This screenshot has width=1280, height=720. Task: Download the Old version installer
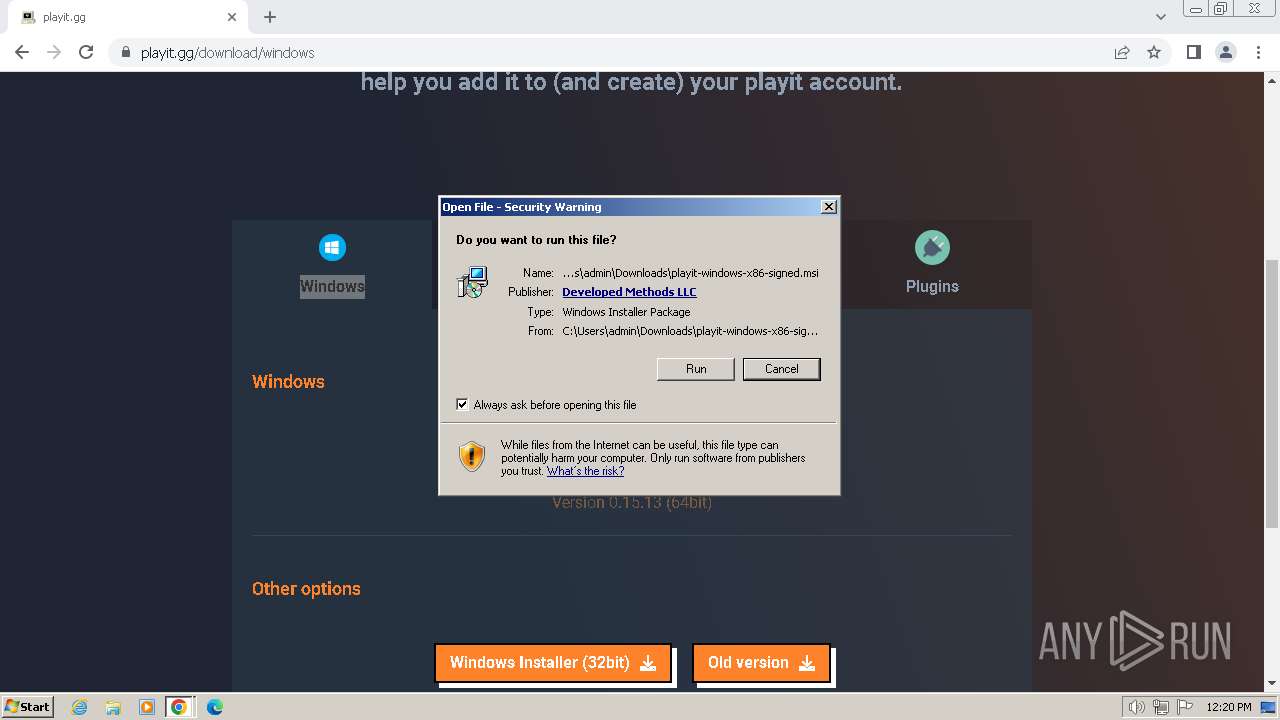pyautogui.click(x=761, y=663)
